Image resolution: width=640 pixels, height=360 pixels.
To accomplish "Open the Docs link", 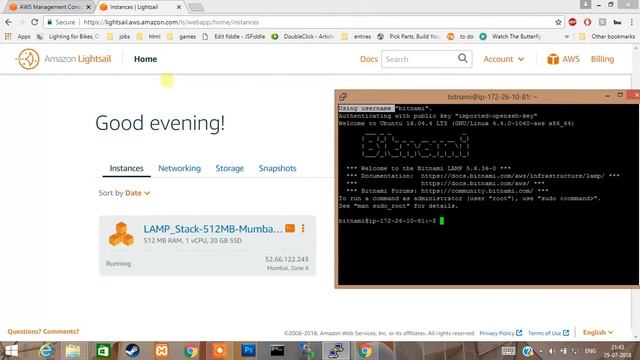I will click(369, 59).
